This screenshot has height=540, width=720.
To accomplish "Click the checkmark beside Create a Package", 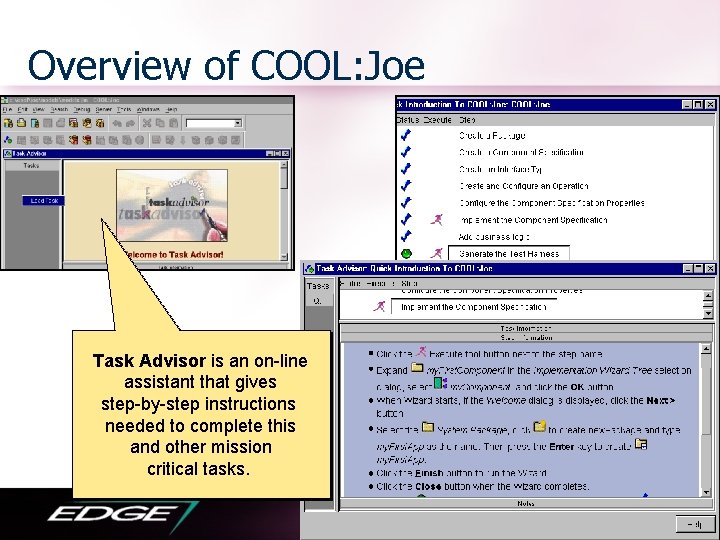I will click(406, 135).
